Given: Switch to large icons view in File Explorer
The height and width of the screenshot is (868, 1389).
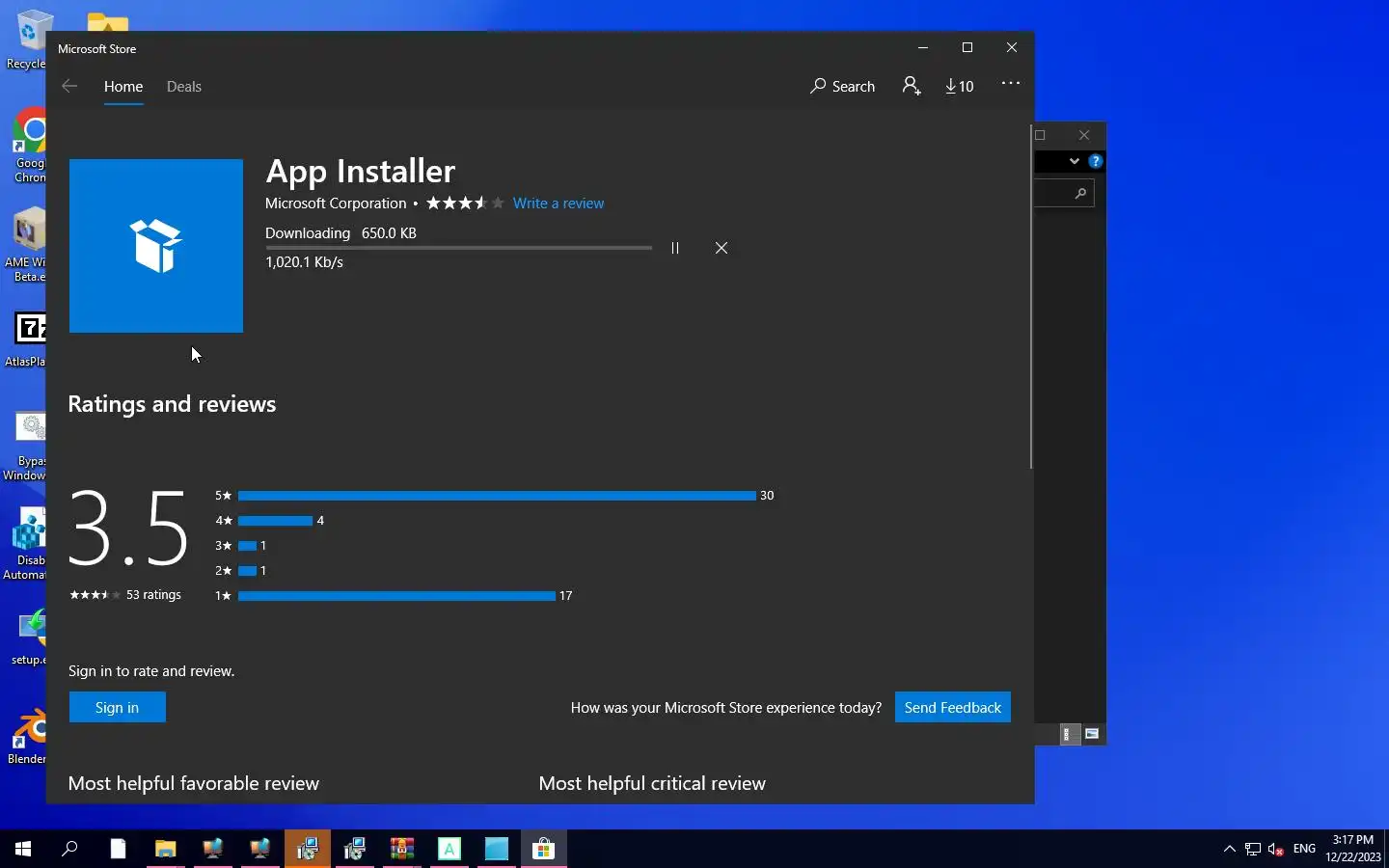Looking at the screenshot, I should tap(1092, 735).
